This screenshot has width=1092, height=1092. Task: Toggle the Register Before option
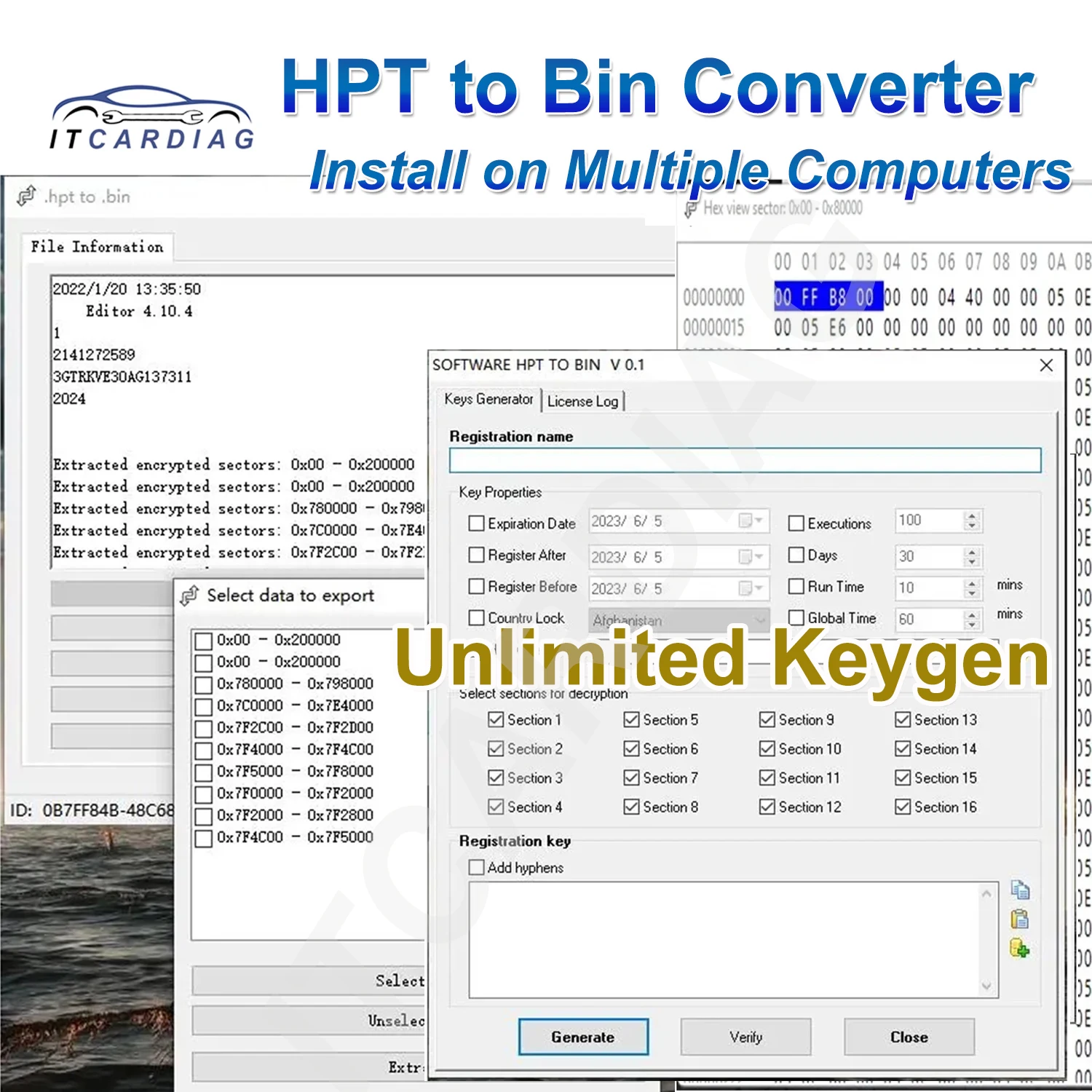[476, 586]
